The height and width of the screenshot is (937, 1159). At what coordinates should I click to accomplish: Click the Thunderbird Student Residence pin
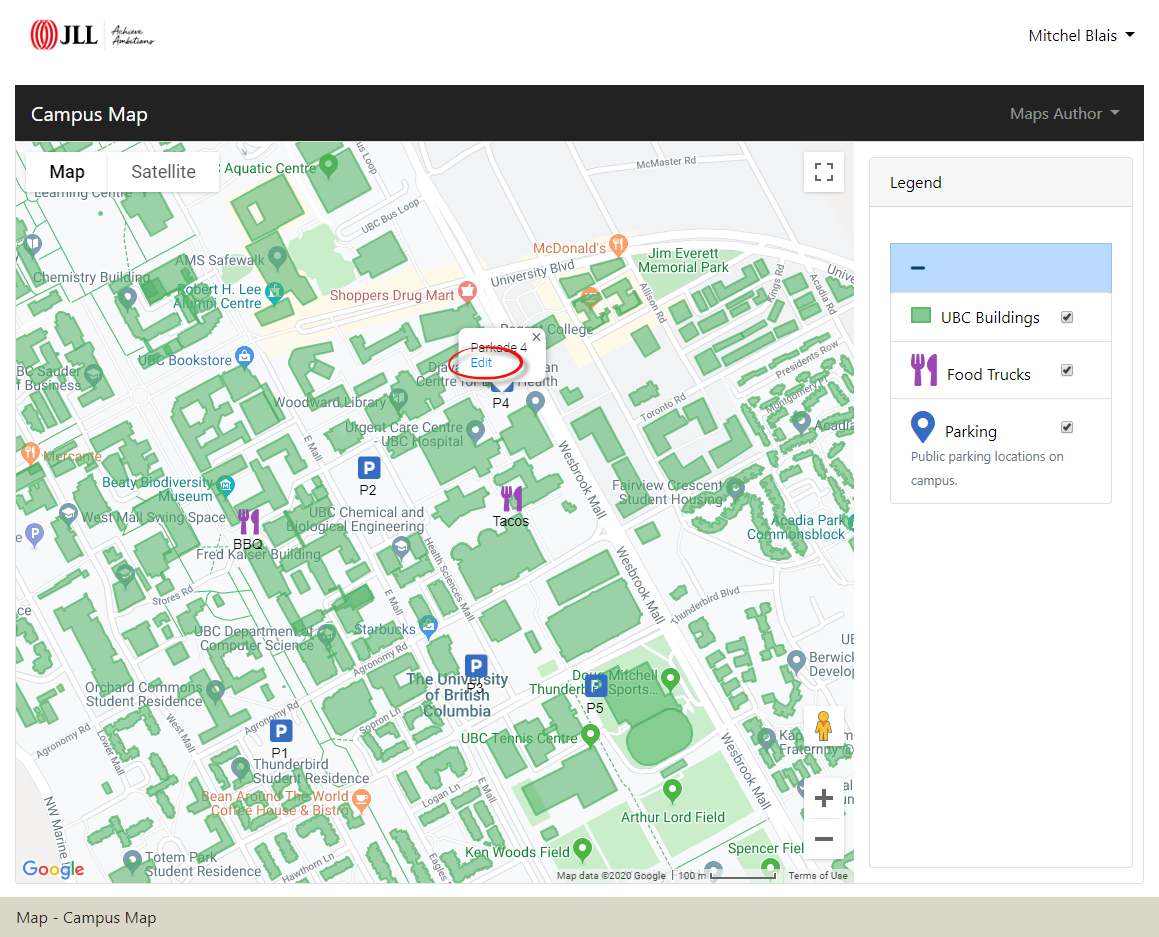[x=240, y=767]
